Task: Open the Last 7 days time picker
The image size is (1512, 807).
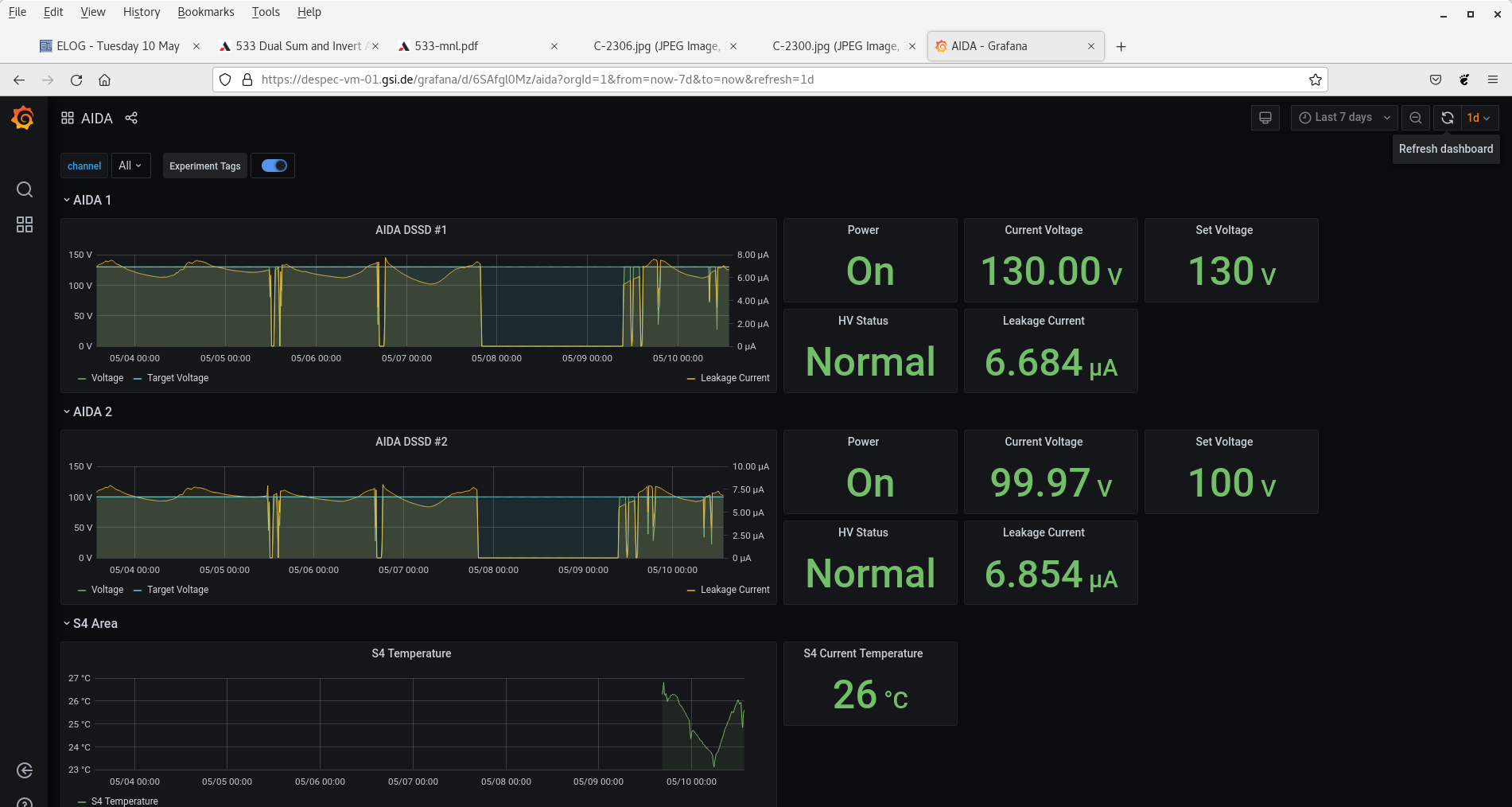Action: [1343, 118]
